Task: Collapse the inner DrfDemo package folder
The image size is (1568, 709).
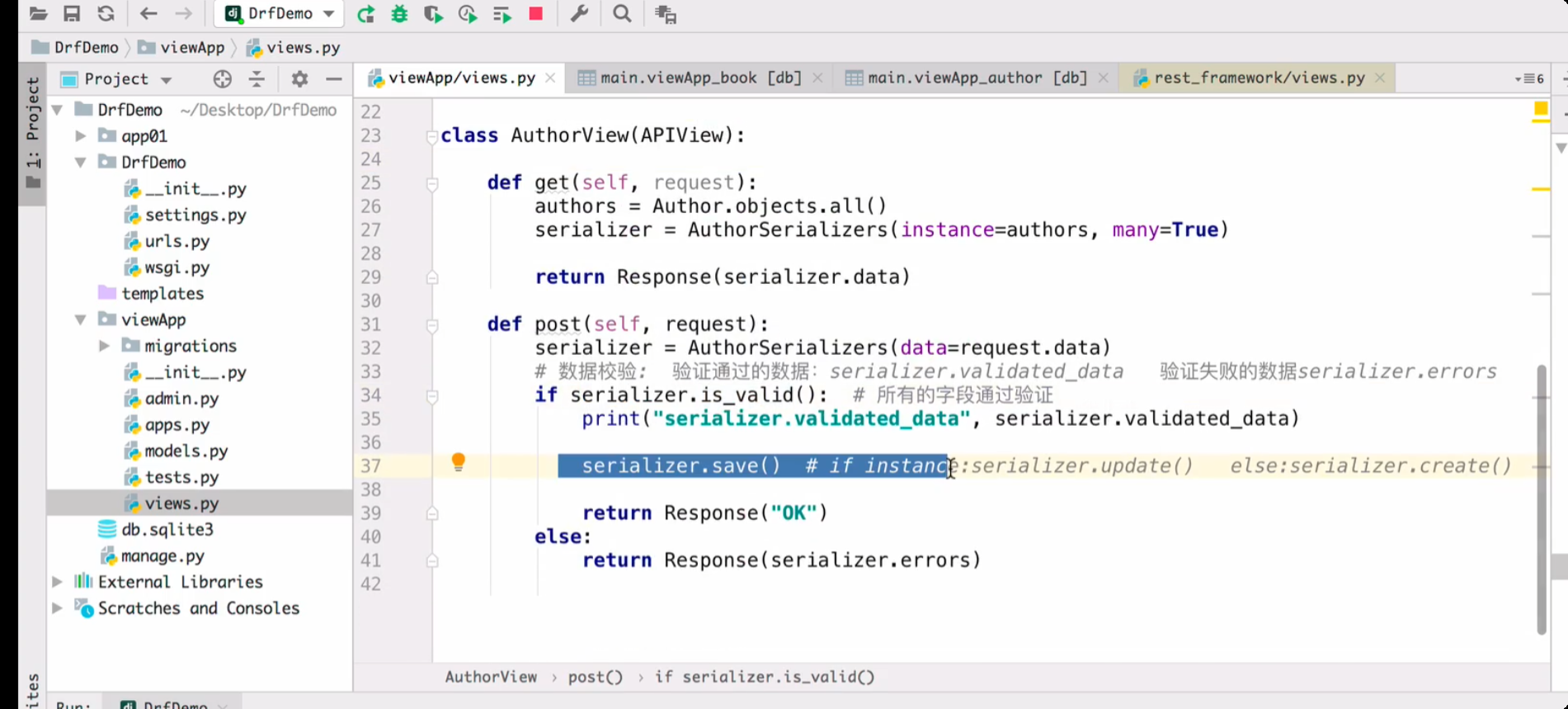Action: [81, 163]
